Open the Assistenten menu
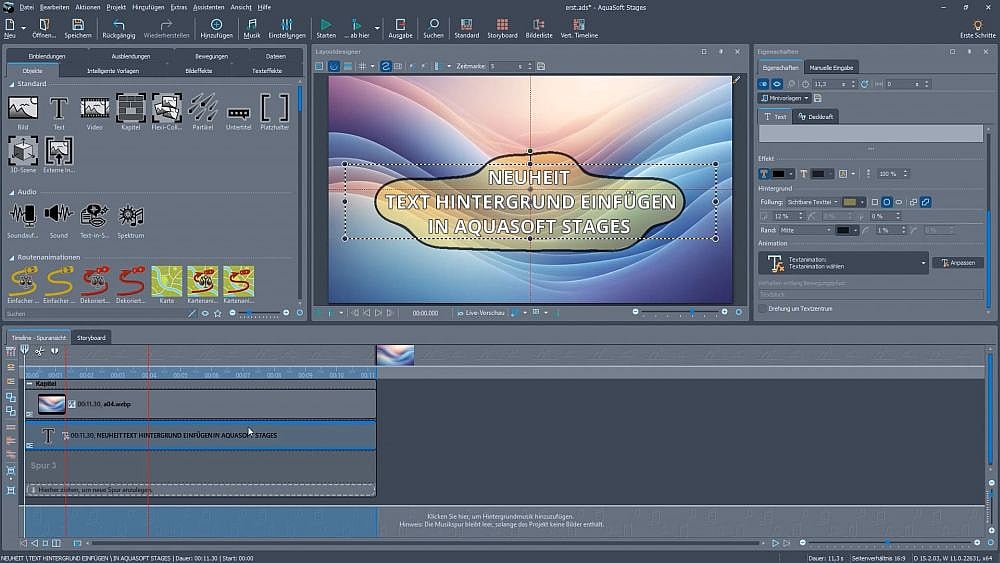The image size is (1000, 563). tap(208, 6)
